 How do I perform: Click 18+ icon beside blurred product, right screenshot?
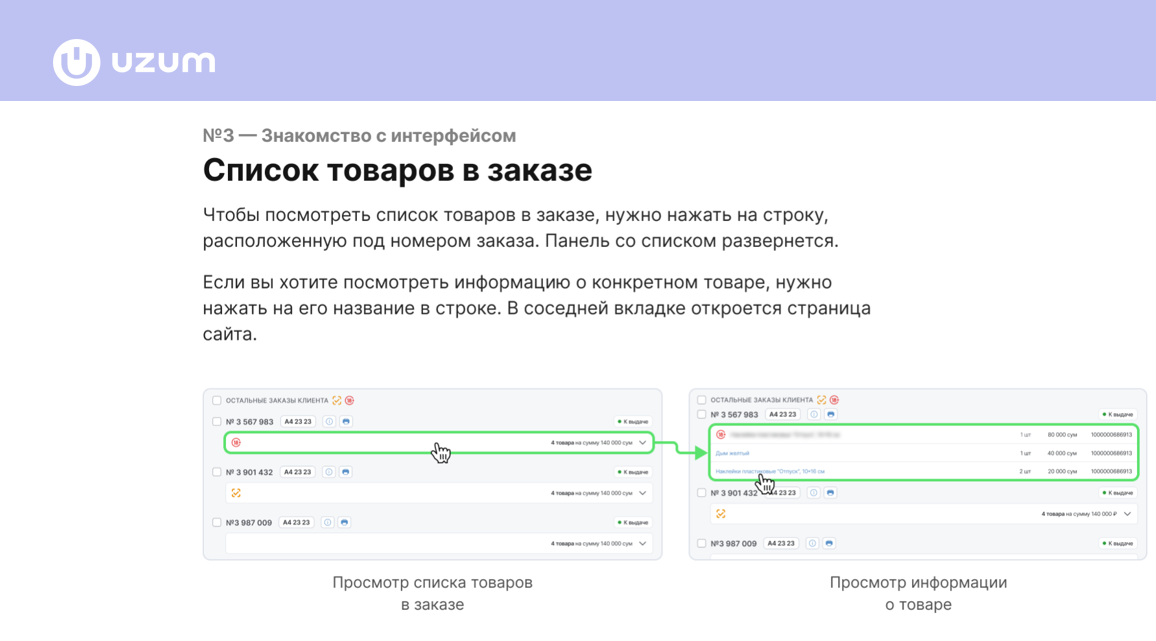coord(721,434)
